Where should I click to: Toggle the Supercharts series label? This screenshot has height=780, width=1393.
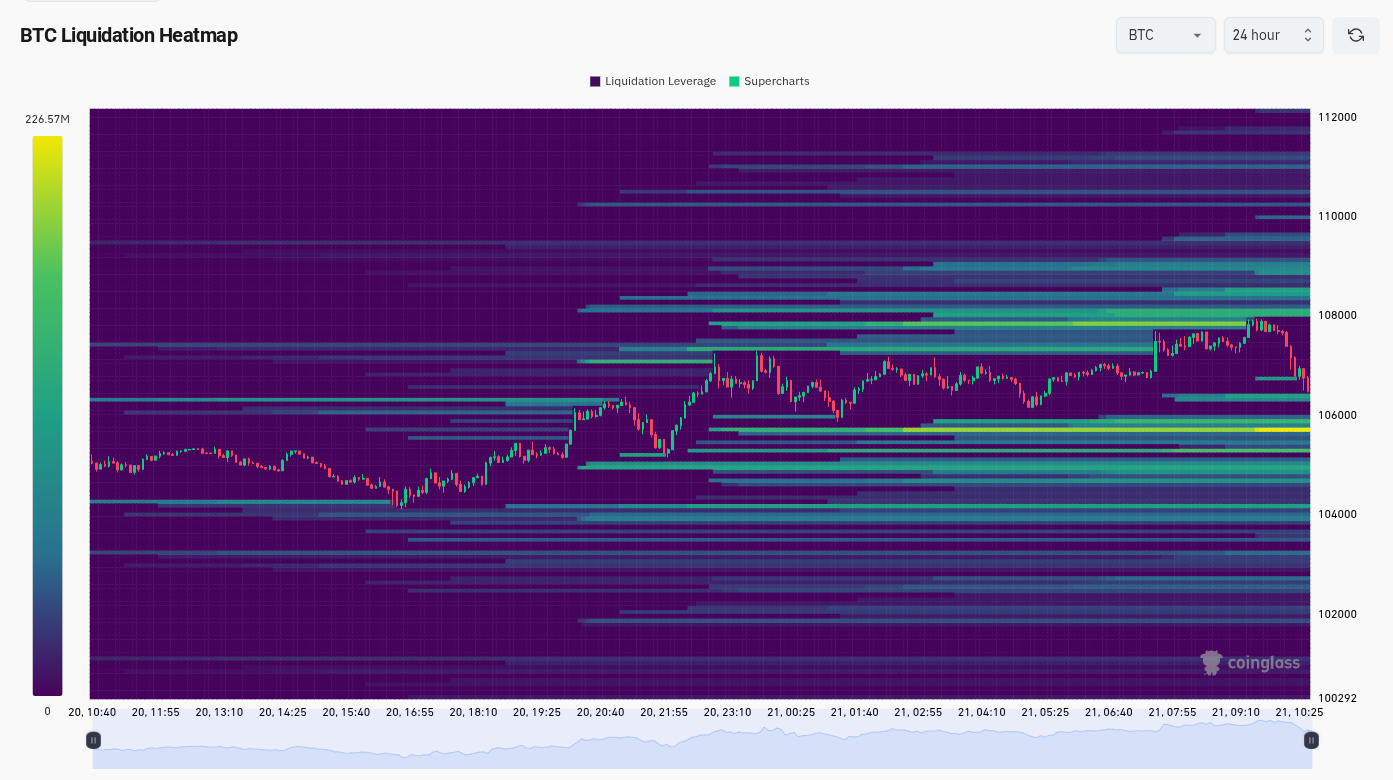(x=776, y=81)
